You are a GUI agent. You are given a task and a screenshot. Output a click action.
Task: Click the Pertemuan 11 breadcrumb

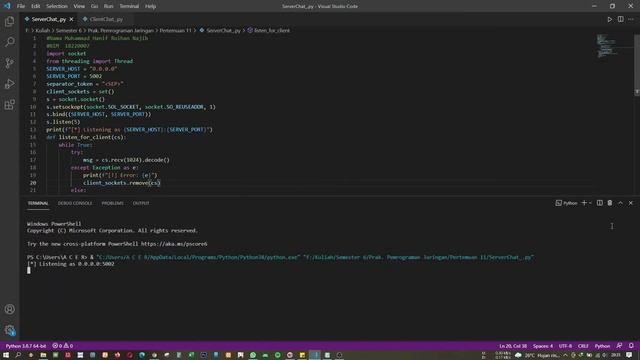pos(175,31)
